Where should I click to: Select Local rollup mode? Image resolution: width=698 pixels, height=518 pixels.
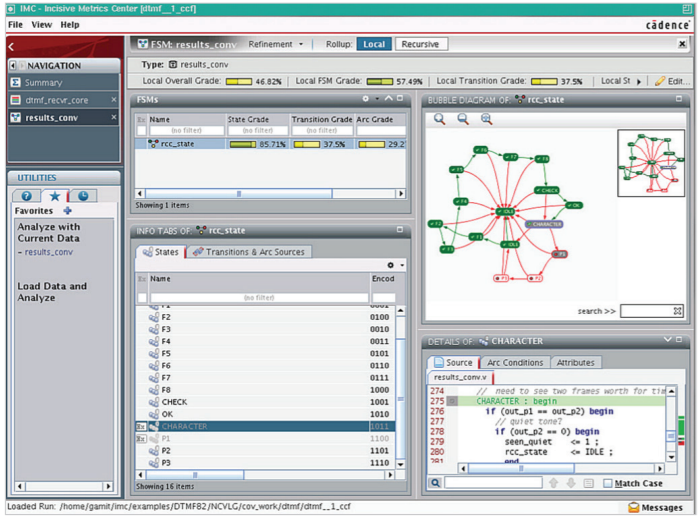374,44
